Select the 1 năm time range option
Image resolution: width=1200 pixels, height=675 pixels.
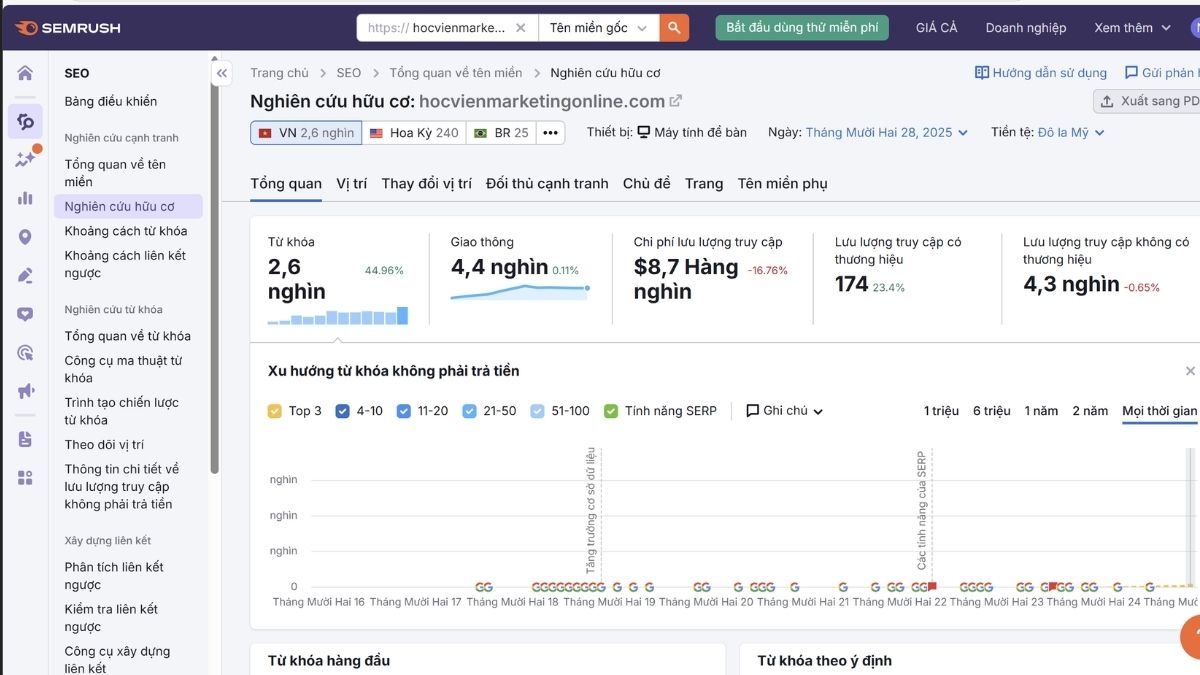click(1040, 410)
